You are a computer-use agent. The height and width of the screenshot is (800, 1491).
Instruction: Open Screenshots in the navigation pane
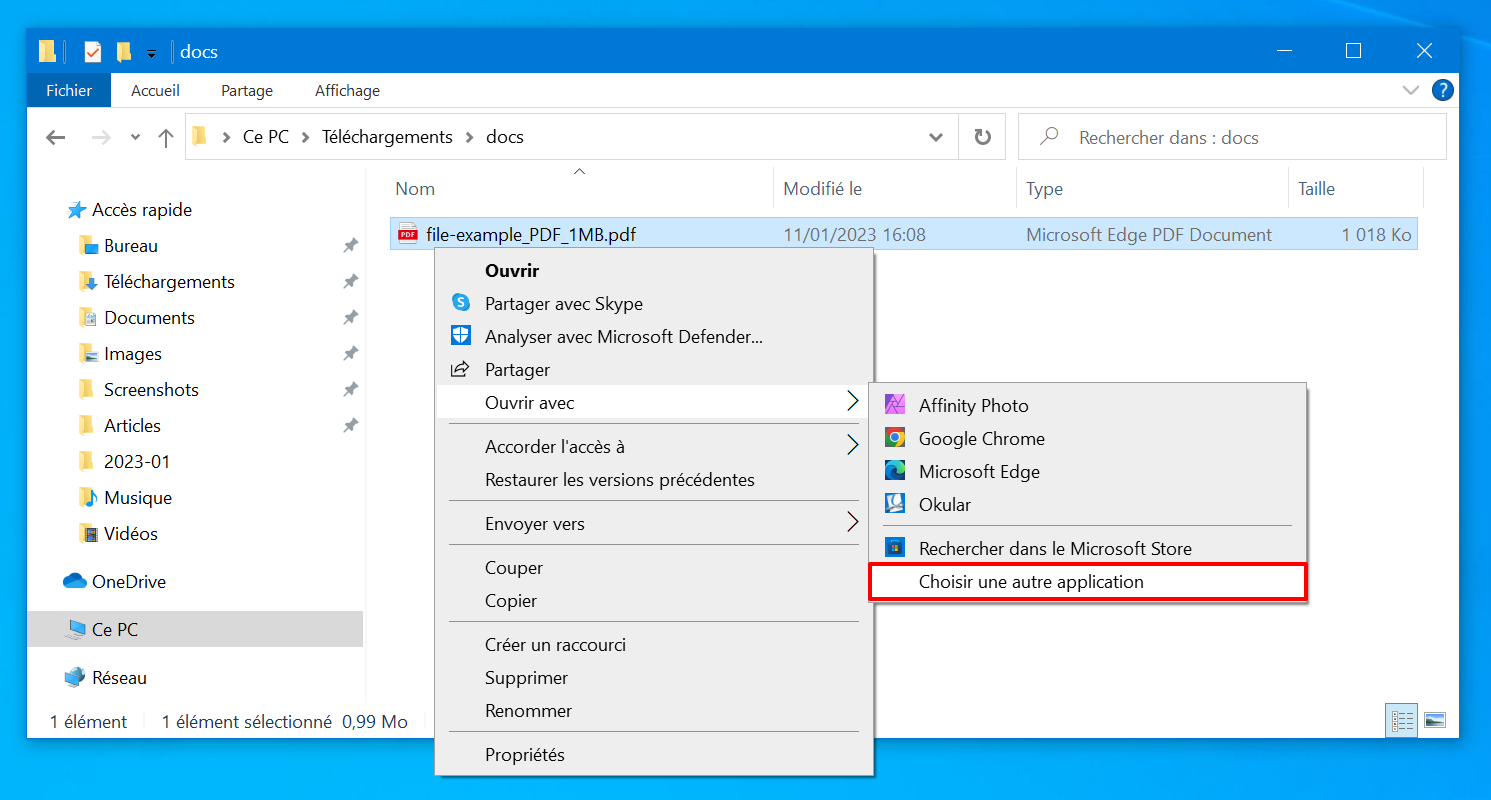coord(151,390)
